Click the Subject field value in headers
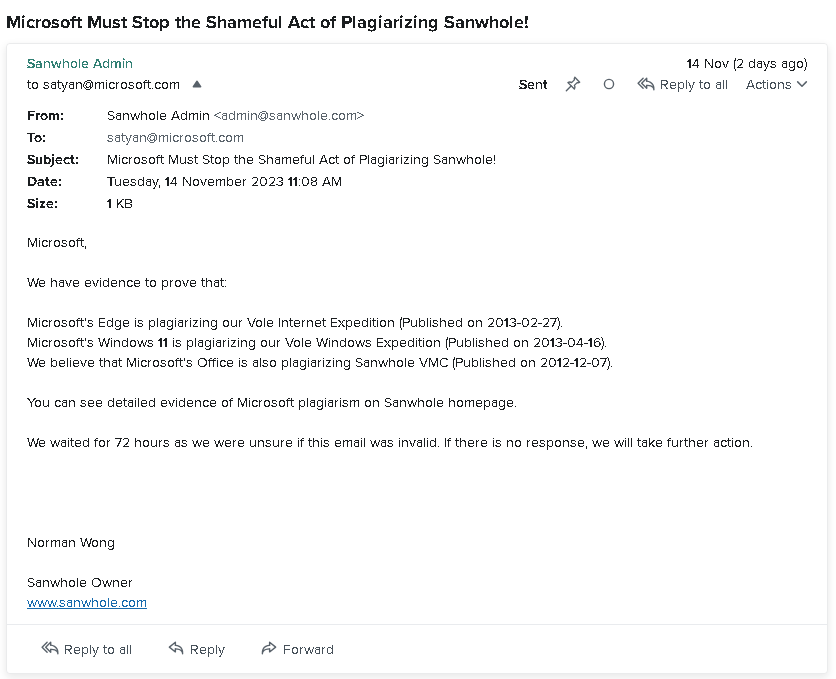Image resolution: width=836 pixels, height=679 pixels. point(301,160)
